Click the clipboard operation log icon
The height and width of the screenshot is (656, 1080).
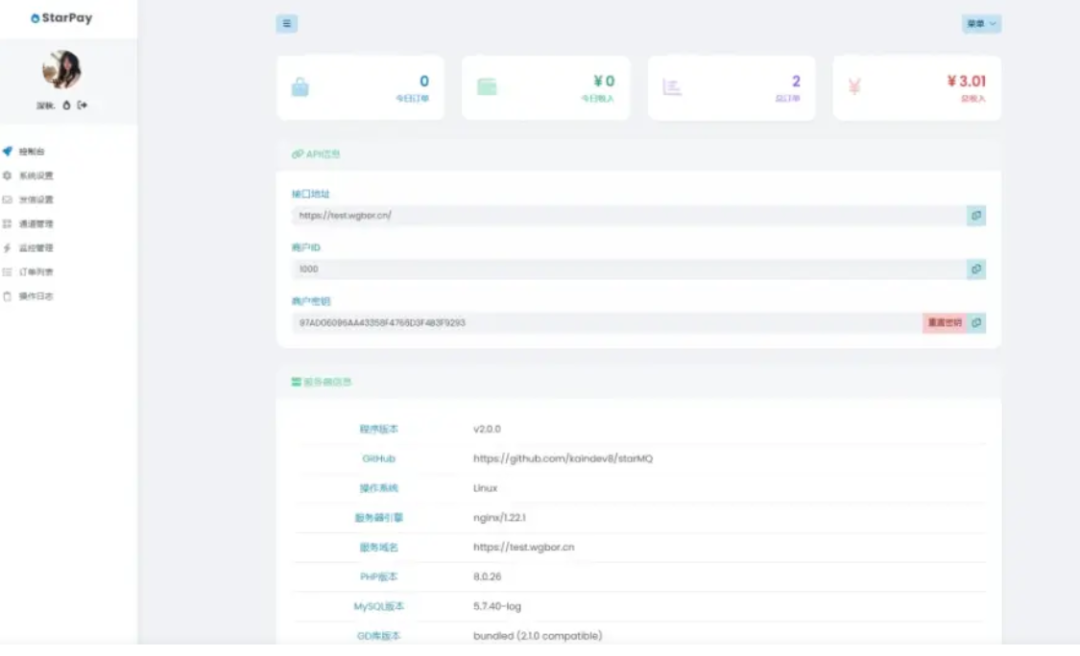click(8, 296)
